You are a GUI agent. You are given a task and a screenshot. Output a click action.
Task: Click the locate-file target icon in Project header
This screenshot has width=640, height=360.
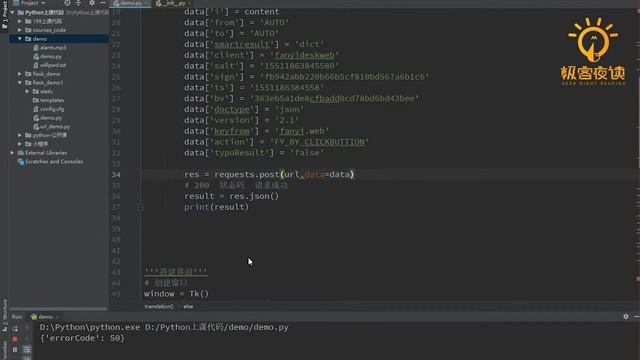pos(67,3)
